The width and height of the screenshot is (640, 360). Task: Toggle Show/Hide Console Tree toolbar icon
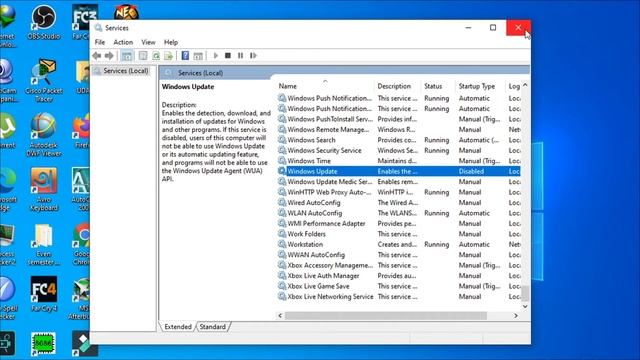[127, 56]
